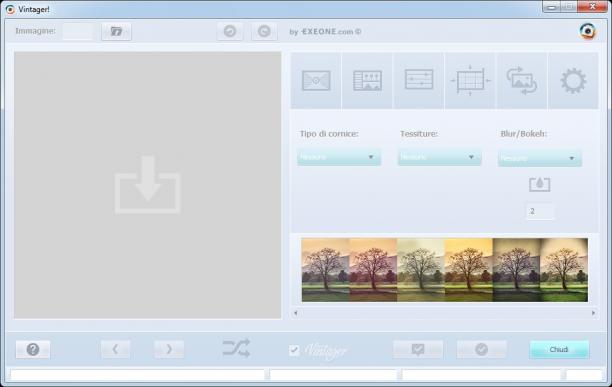Screen dimensions: 612x387
Task: Open the Vintager eye logo icon
Action: pos(587,31)
